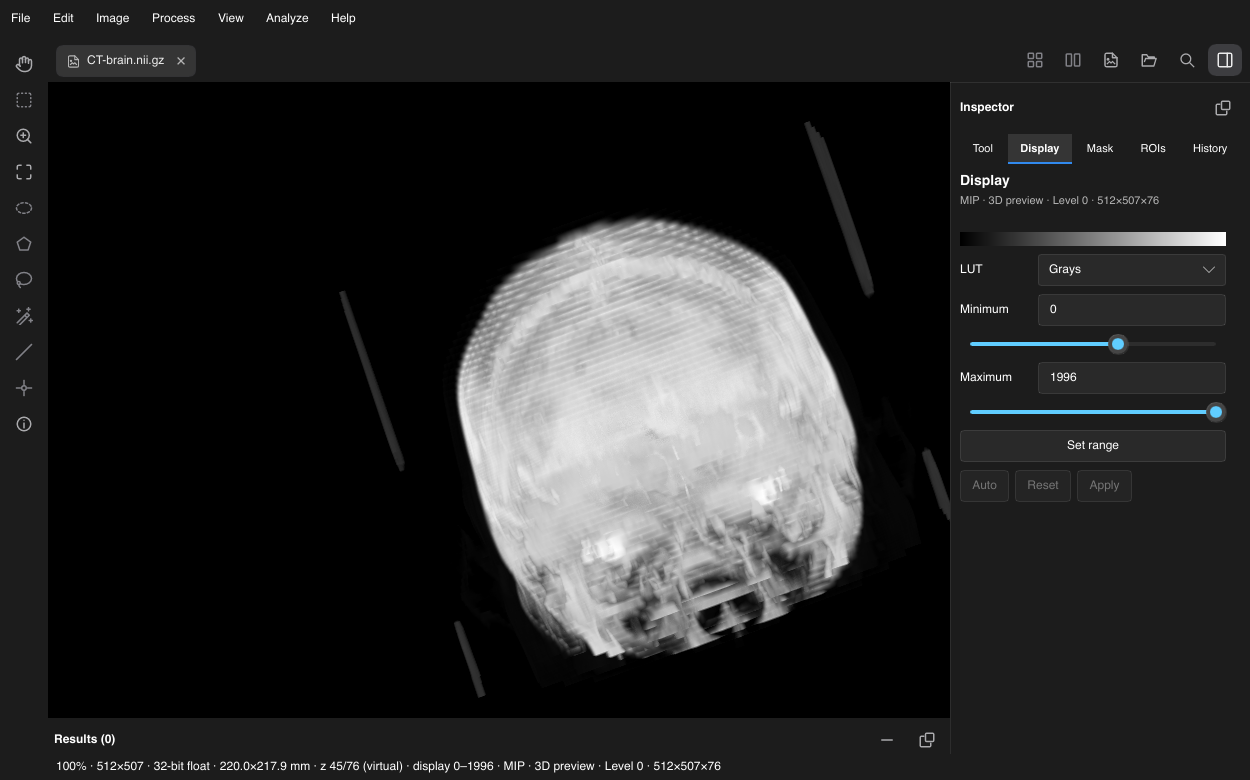Open the History tab
Image resolution: width=1250 pixels, height=780 pixels.
click(x=1210, y=148)
